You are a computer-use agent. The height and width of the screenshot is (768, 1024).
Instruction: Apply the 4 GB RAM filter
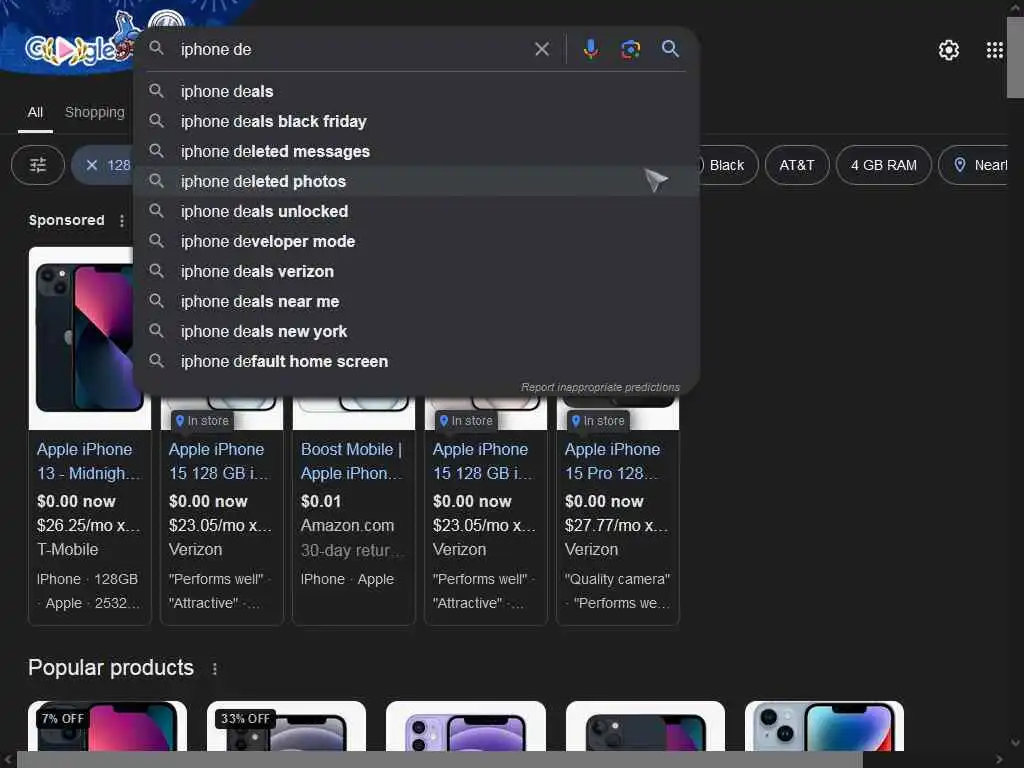pos(884,165)
